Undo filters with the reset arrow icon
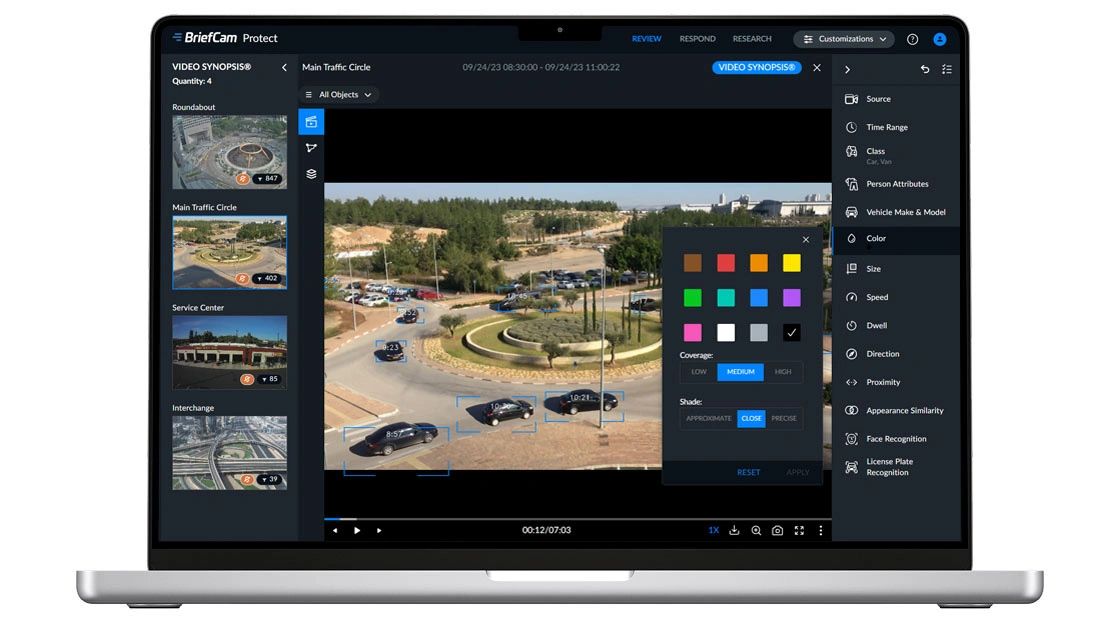Screen dimensions: 1120x630 click(925, 69)
